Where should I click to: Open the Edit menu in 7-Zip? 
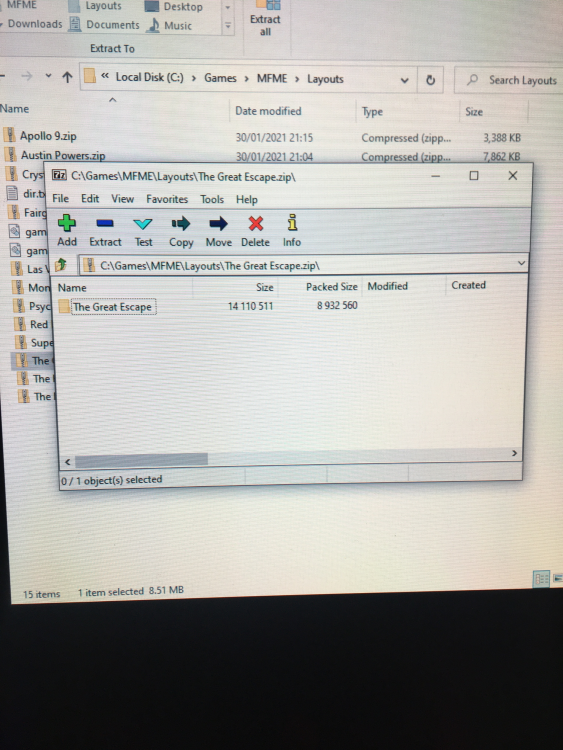[x=90, y=199]
